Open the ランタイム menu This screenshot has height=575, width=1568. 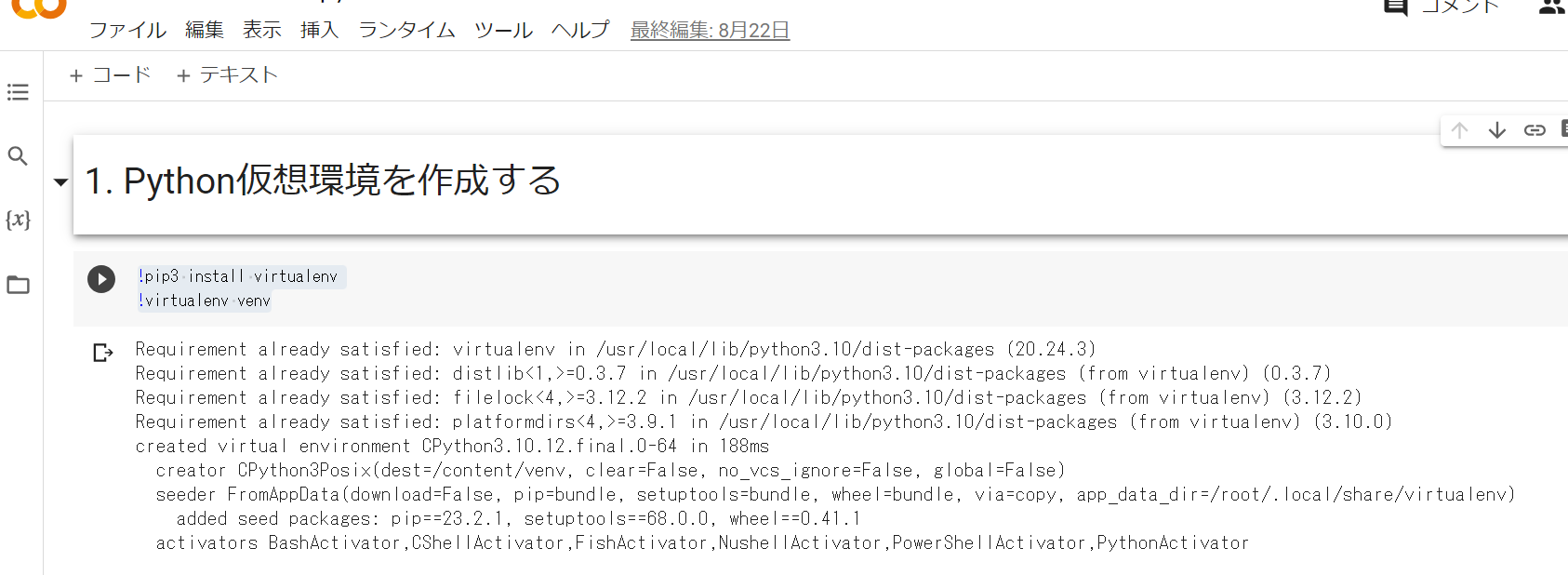[407, 30]
